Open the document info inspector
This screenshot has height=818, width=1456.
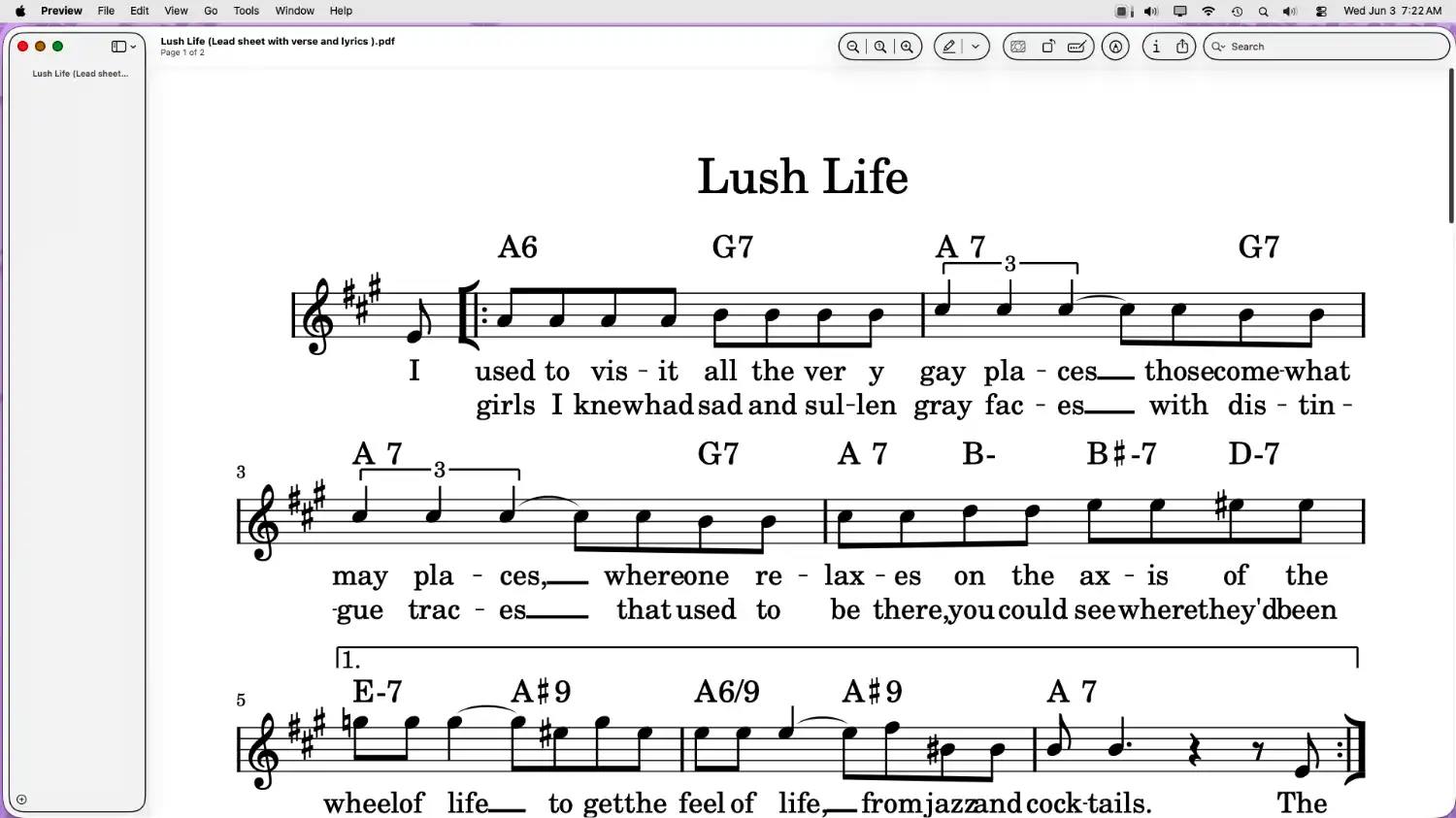click(1155, 47)
